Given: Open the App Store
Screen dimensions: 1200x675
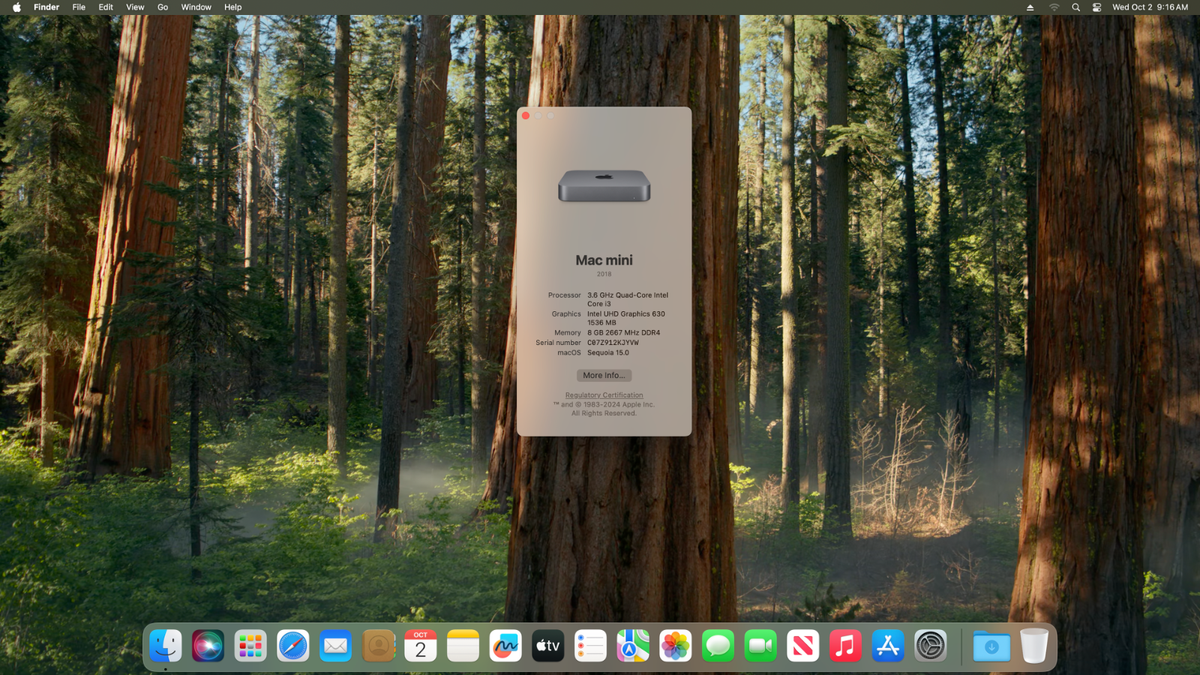Looking at the screenshot, I should (888, 646).
